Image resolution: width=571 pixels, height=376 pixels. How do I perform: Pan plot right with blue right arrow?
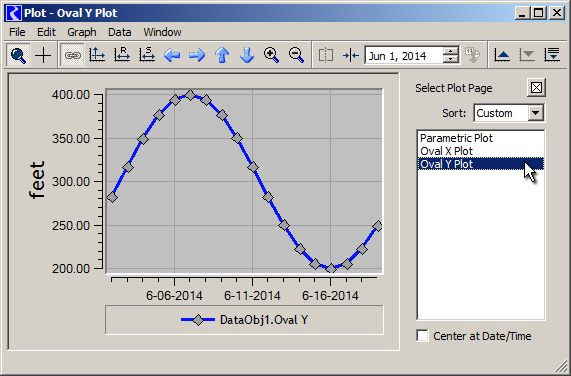197,55
